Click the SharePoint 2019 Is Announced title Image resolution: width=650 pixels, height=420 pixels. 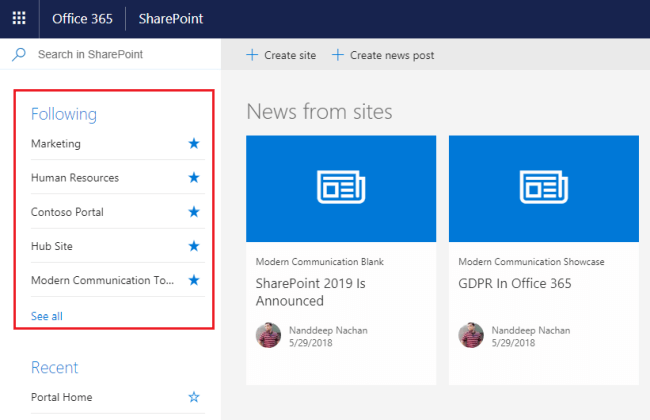pyautogui.click(x=310, y=292)
